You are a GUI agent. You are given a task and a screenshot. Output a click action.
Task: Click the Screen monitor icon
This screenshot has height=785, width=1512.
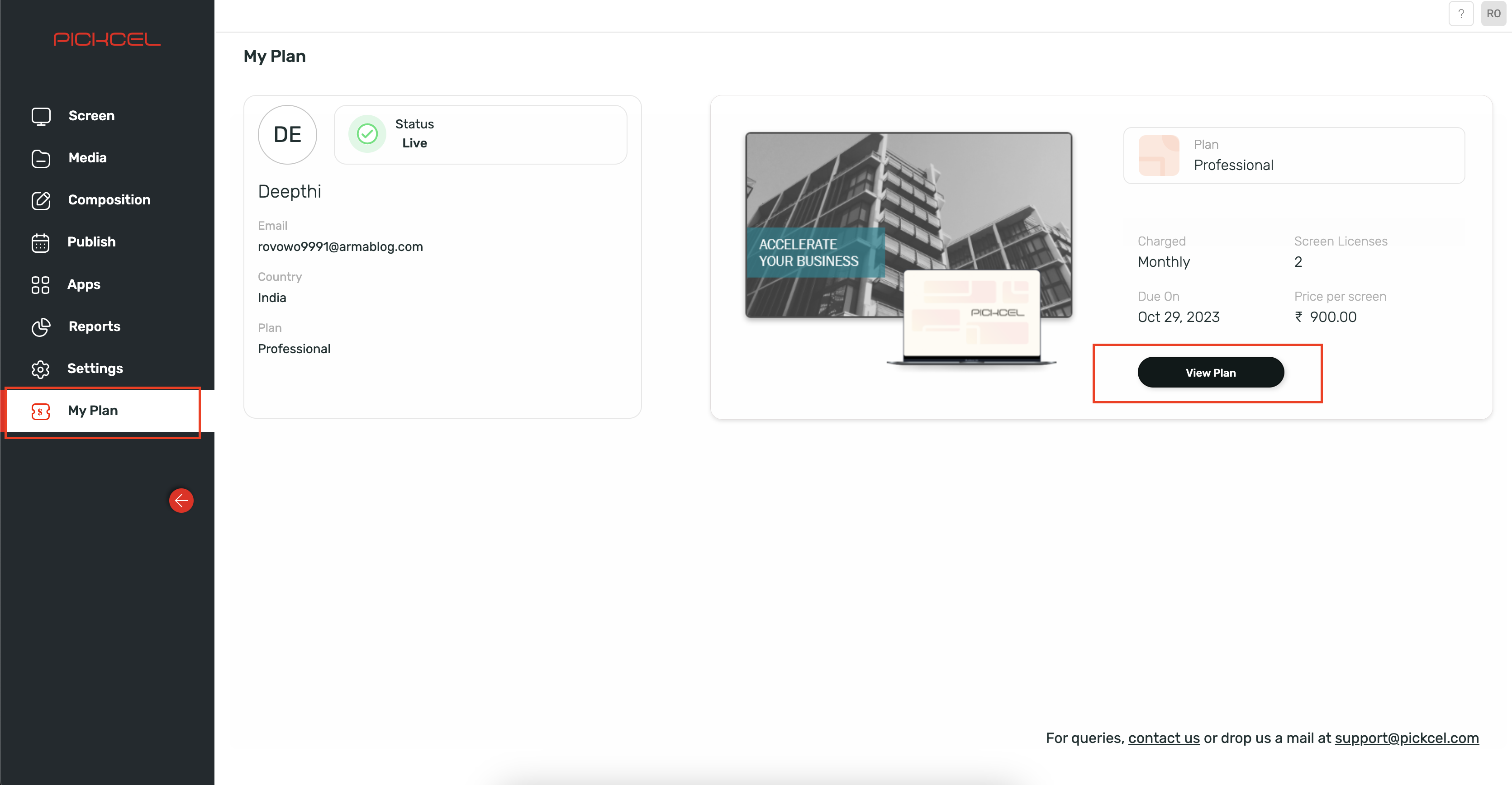[x=41, y=116]
